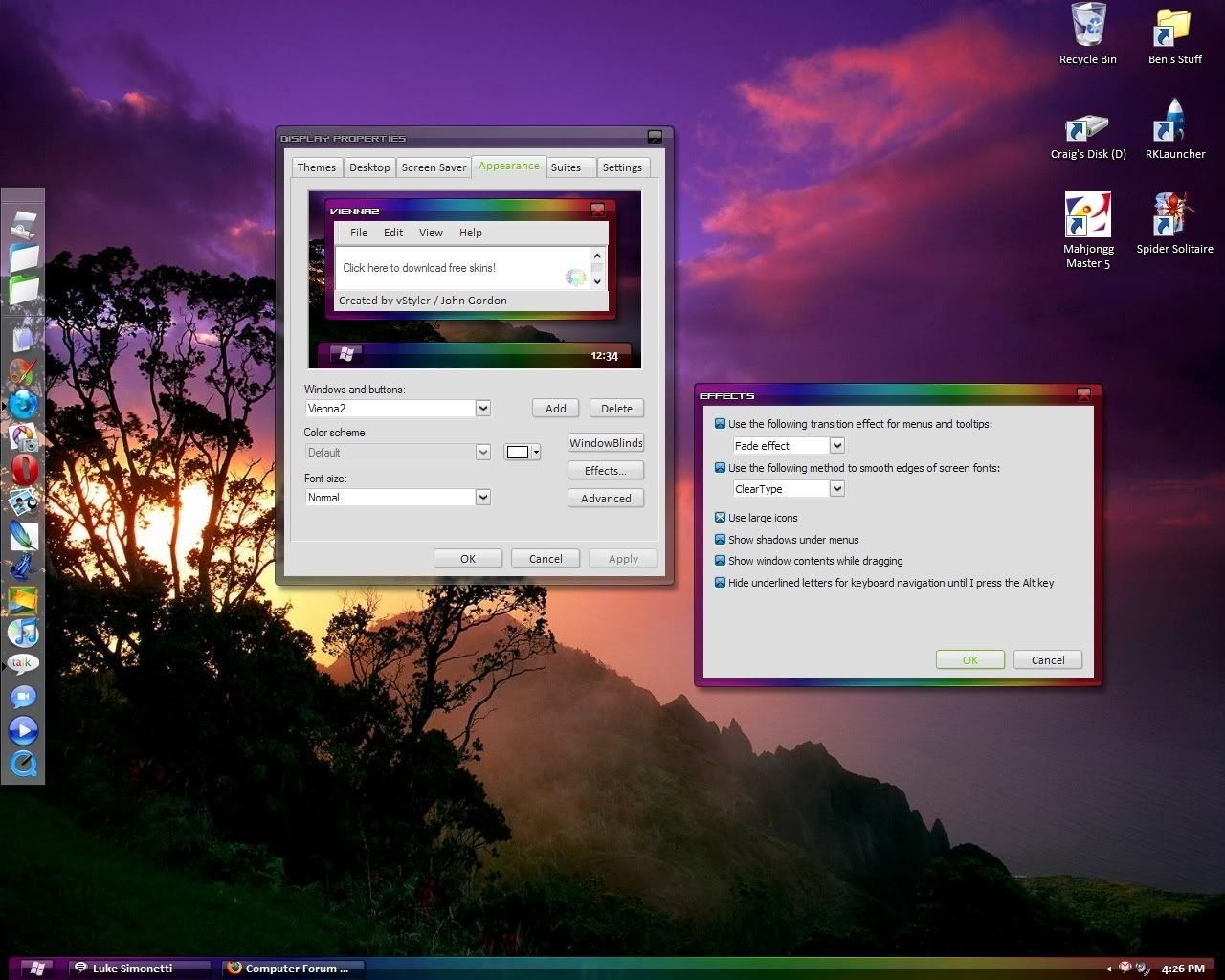This screenshot has height=980, width=1225.
Task: Launch the blue feather app in the dock
Action: pyautogui.click(x=24, y=534)
